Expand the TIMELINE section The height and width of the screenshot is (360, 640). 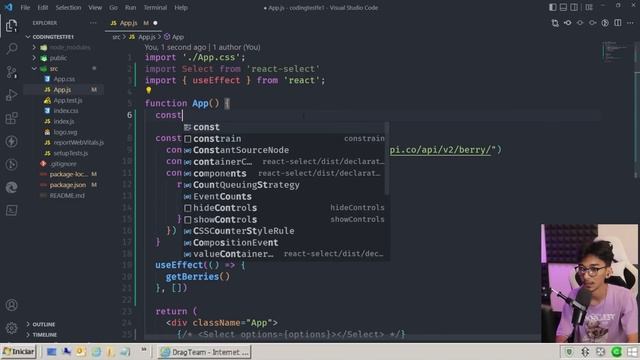click(x=63, y=335)
